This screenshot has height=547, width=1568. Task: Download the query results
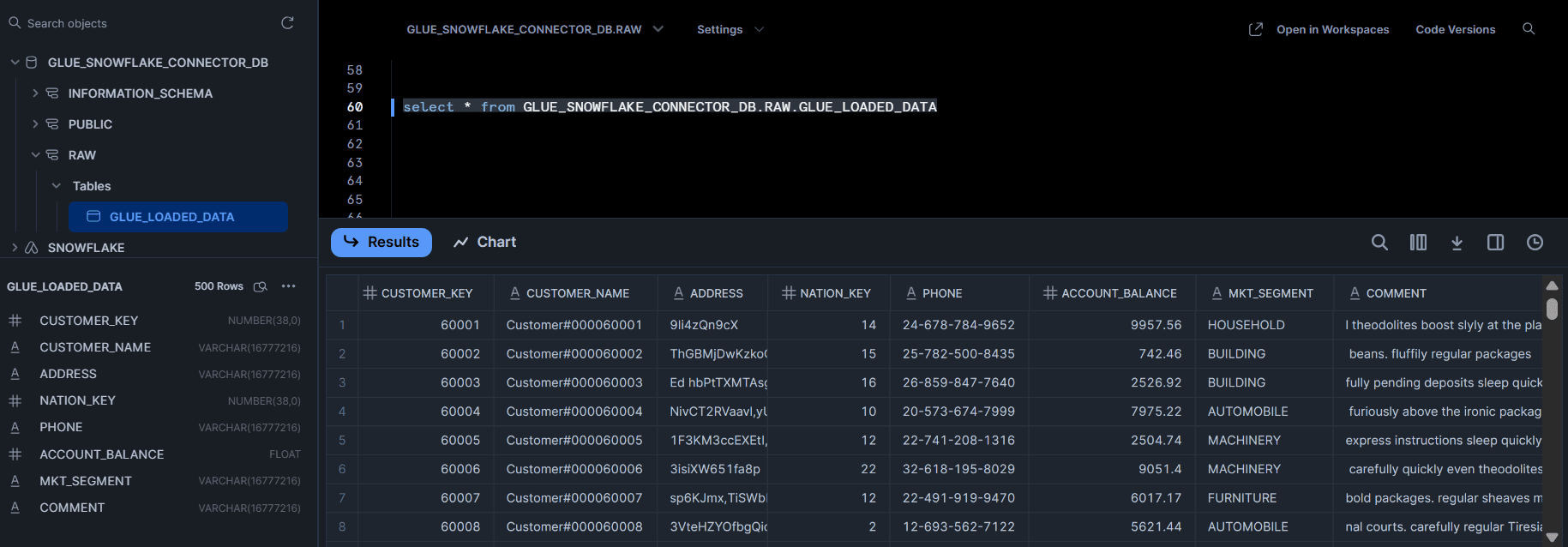[x=1457, y=243]
